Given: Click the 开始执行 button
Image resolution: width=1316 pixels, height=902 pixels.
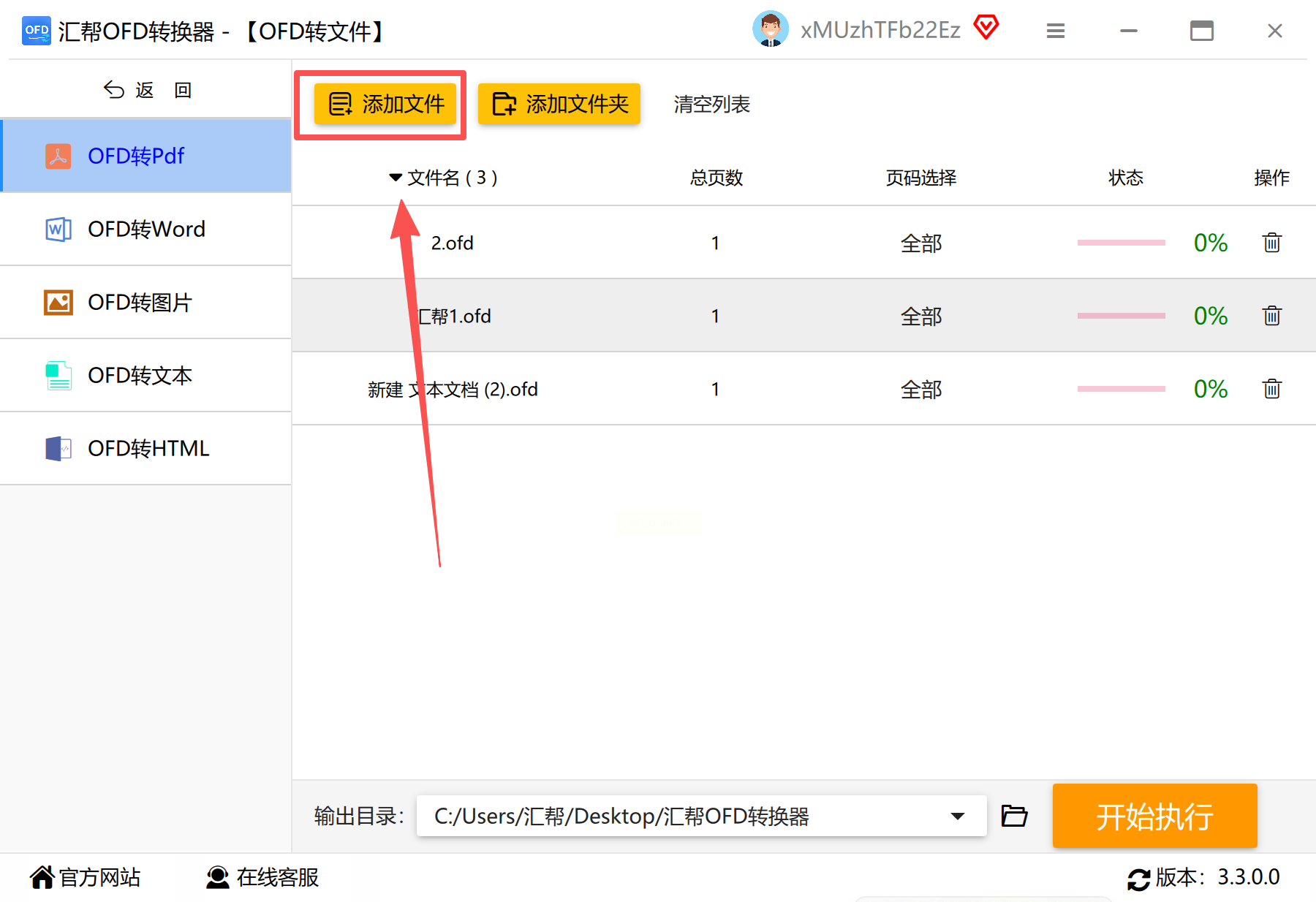Looking at the screenshot, I should click(x=1154, y=816).
